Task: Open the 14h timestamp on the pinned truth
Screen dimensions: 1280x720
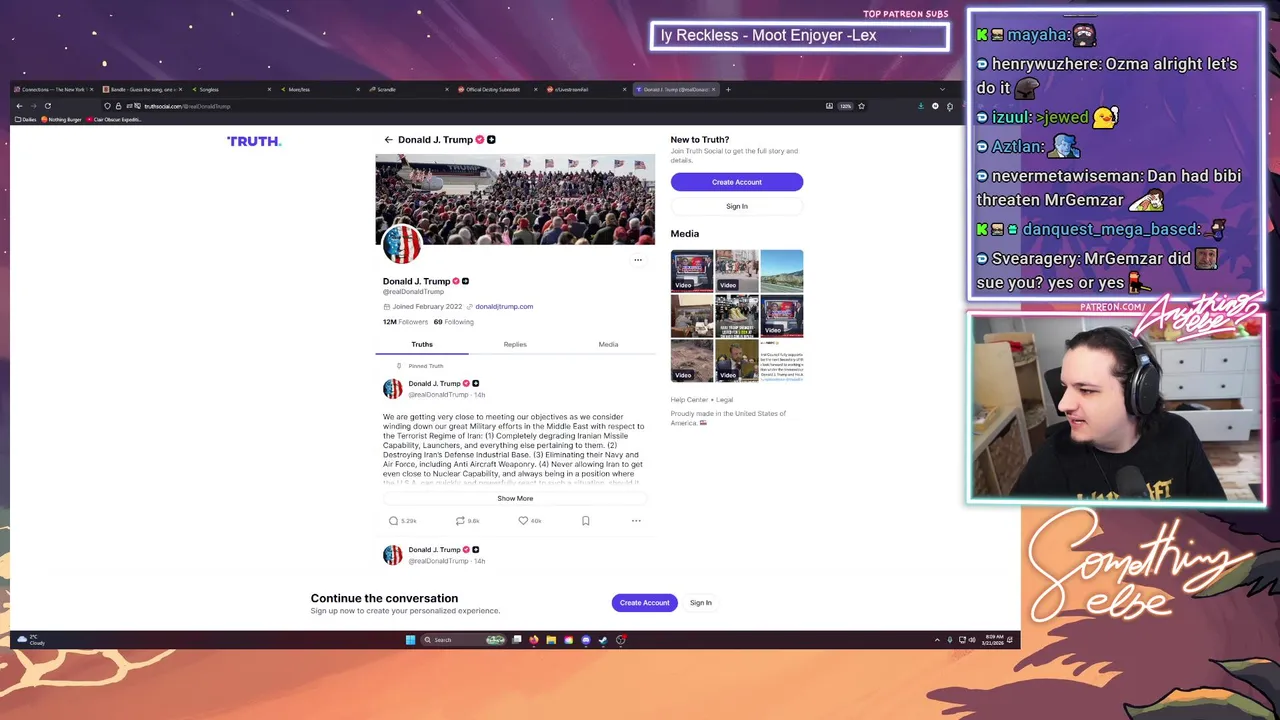Action: [480, 395]
